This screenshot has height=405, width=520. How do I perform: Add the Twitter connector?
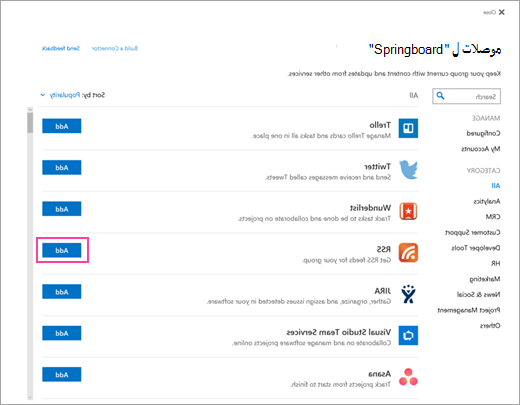(62, 167)
